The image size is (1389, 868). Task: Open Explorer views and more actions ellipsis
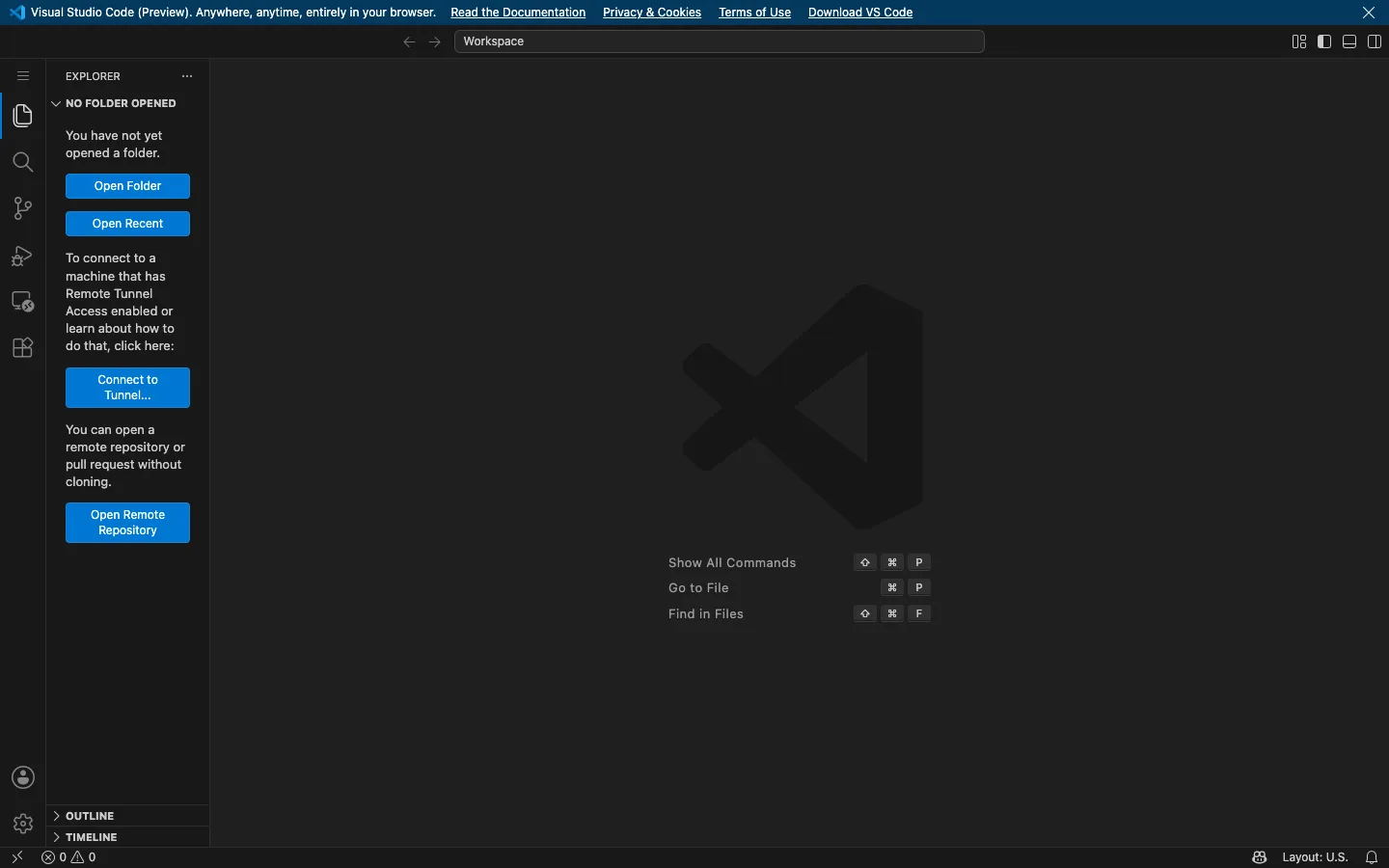click(187, 76)
